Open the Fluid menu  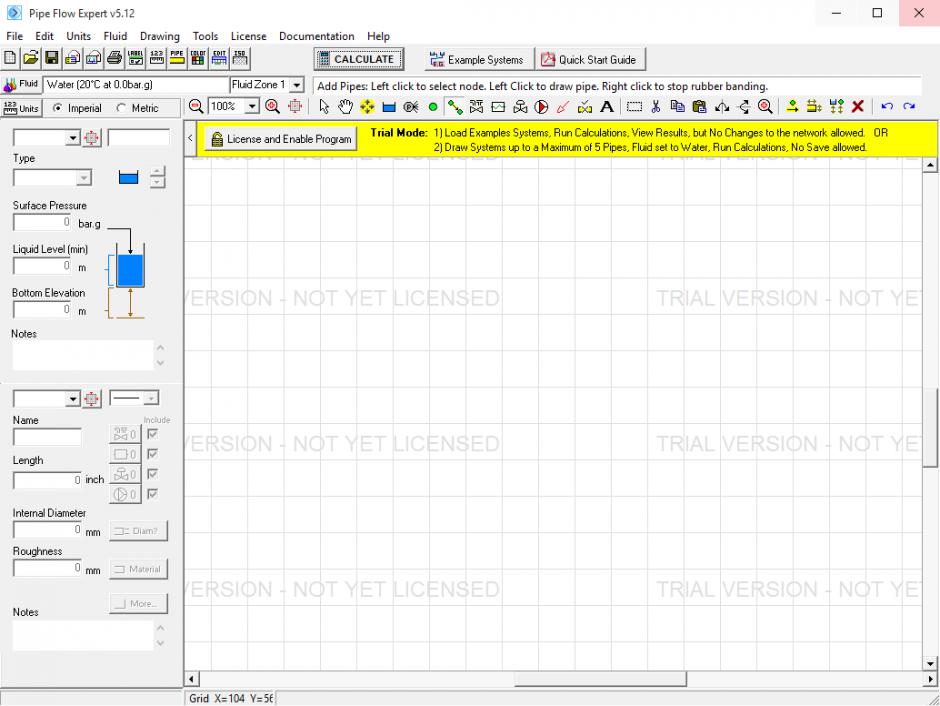[x=115, y=36]
